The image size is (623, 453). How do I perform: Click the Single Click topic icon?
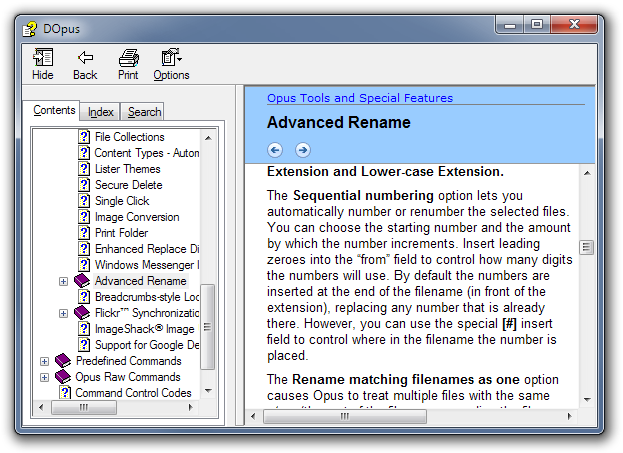coord(84,201)
